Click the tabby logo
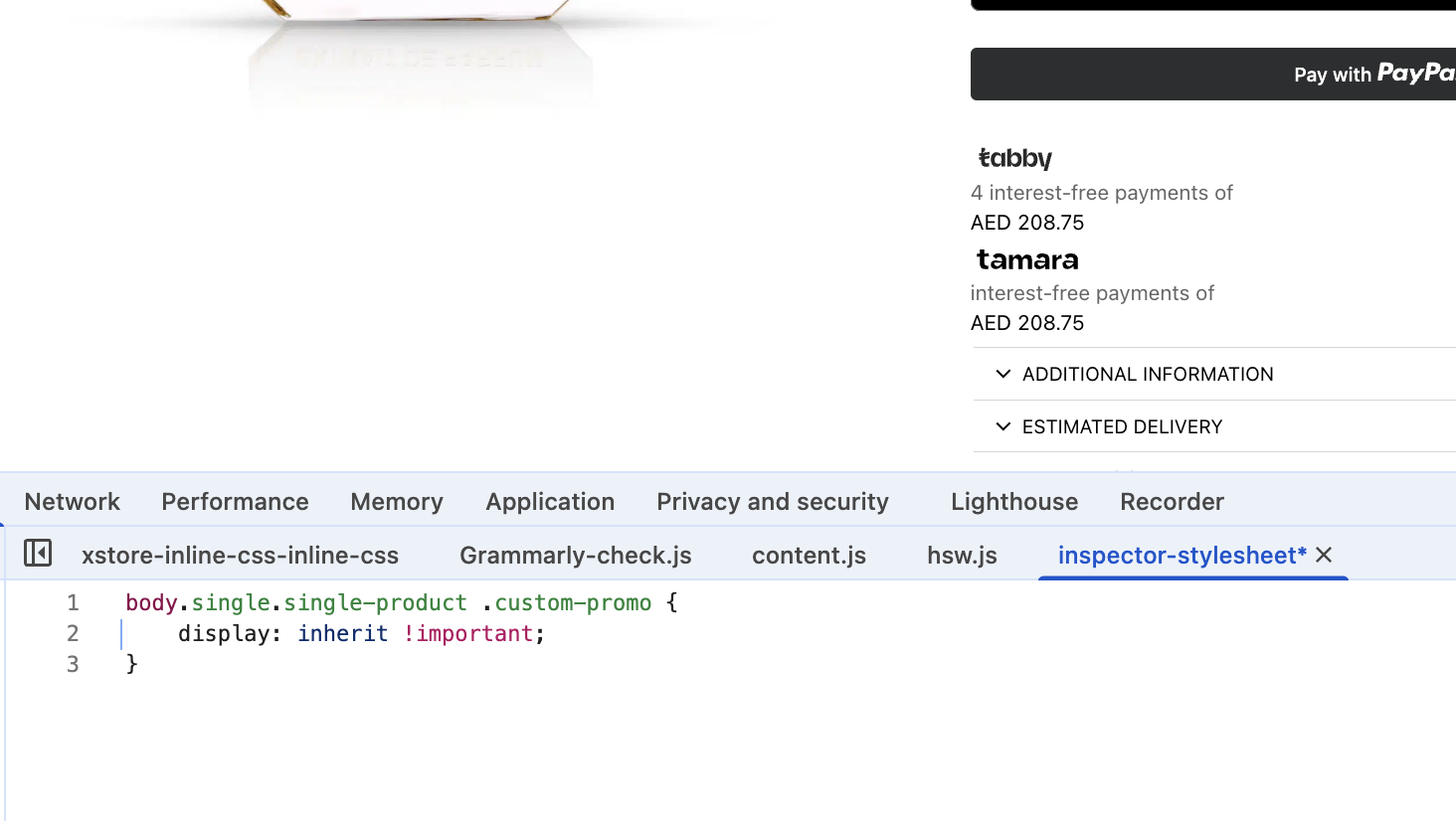 pyautogui.click(x=1014, y=159)
